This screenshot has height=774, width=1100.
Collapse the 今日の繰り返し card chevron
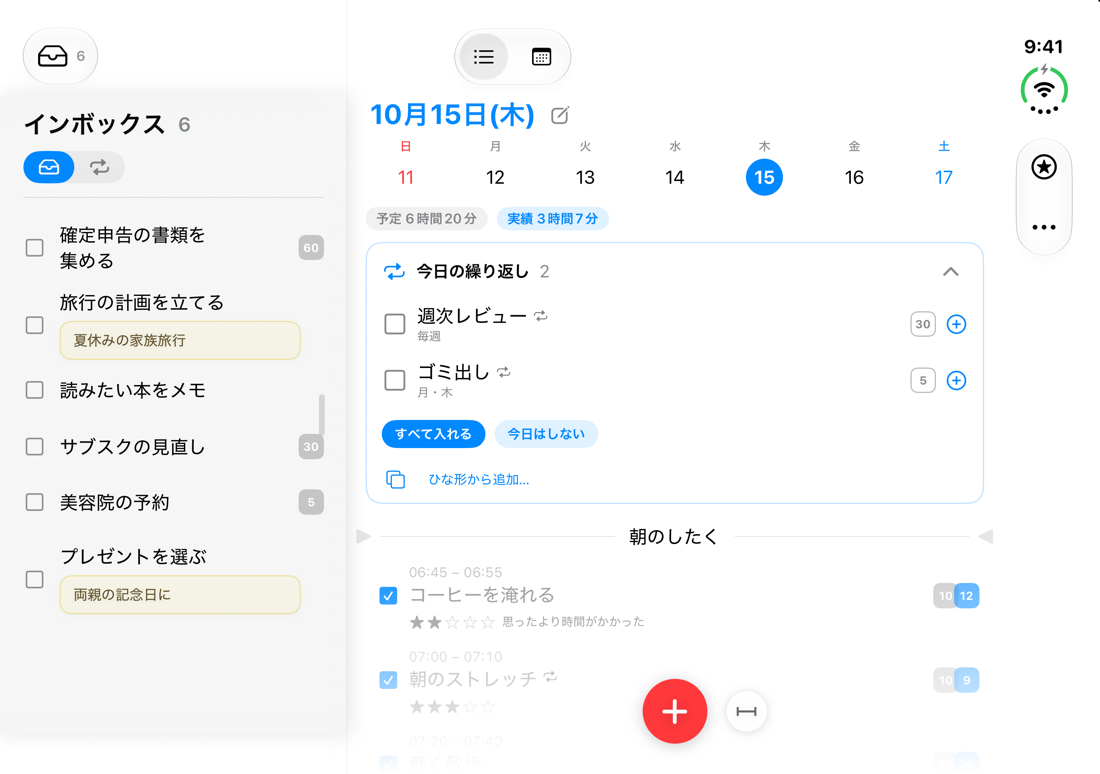tap(951, 272)
